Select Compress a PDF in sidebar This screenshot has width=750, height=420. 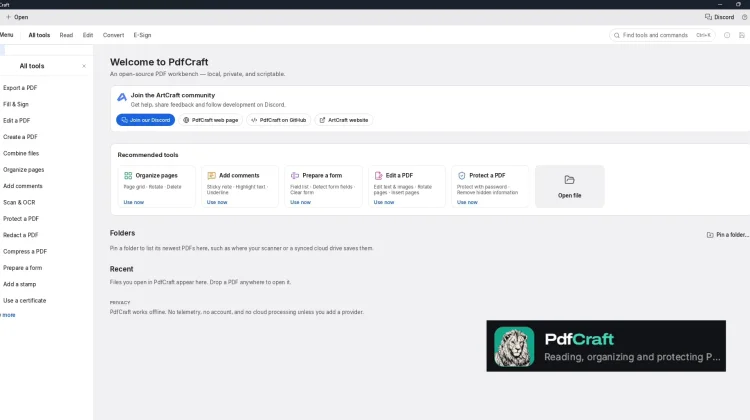pyautogui.click(x=25, y=252)
